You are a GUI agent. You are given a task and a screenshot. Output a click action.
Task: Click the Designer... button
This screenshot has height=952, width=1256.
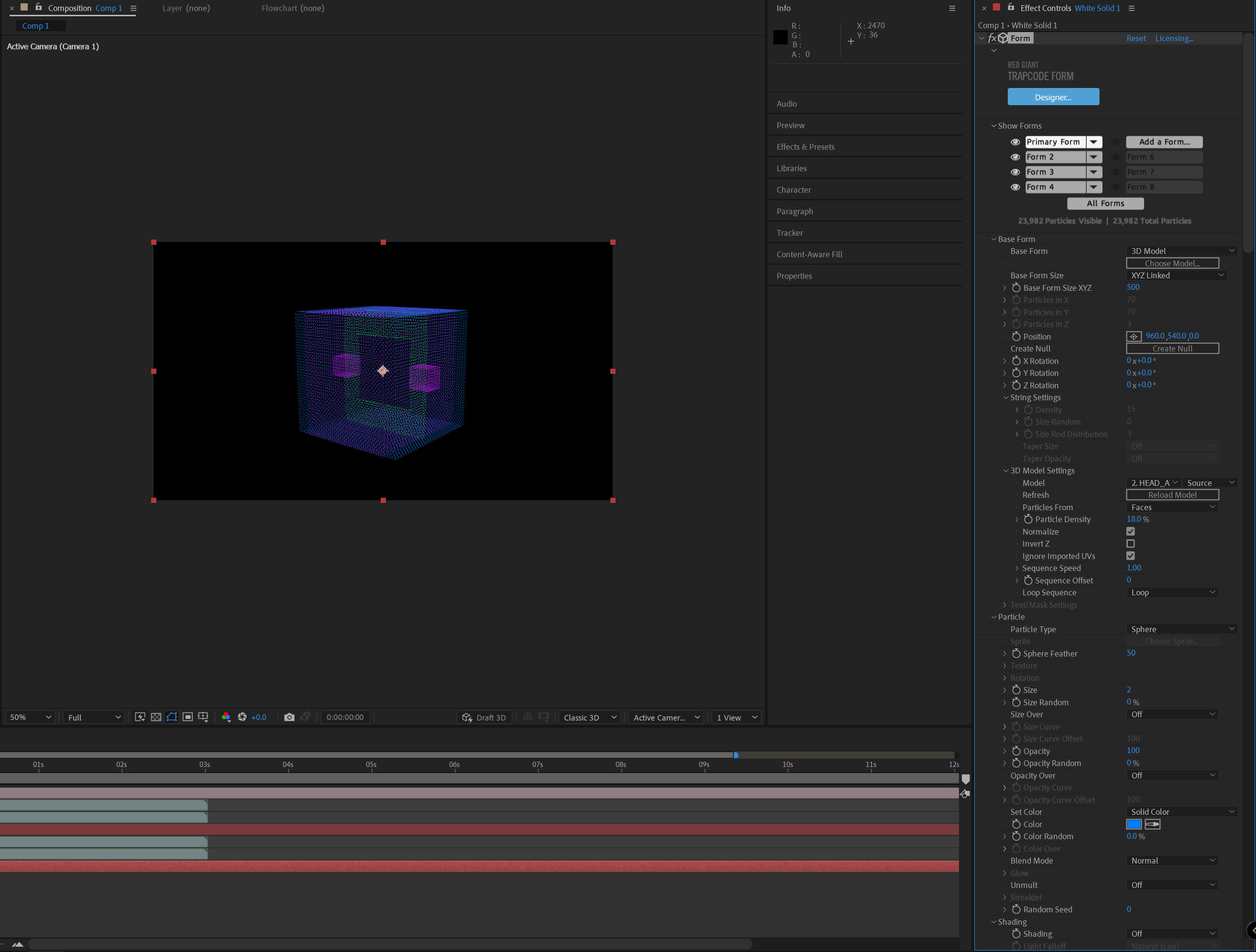[x=1053, y=97]
